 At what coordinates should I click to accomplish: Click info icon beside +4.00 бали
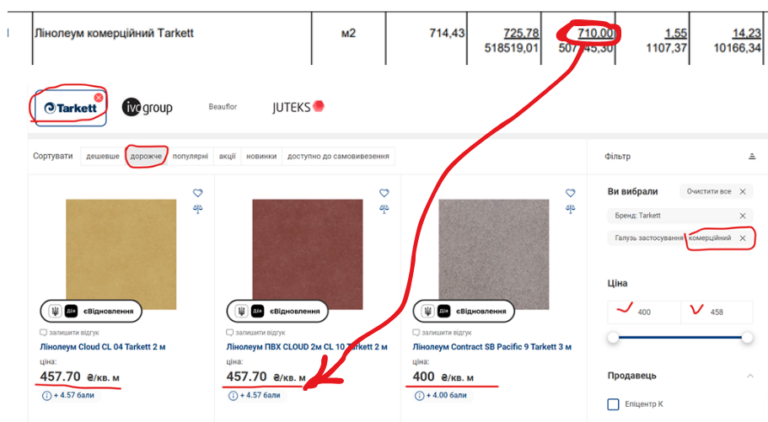coord(419,396)
